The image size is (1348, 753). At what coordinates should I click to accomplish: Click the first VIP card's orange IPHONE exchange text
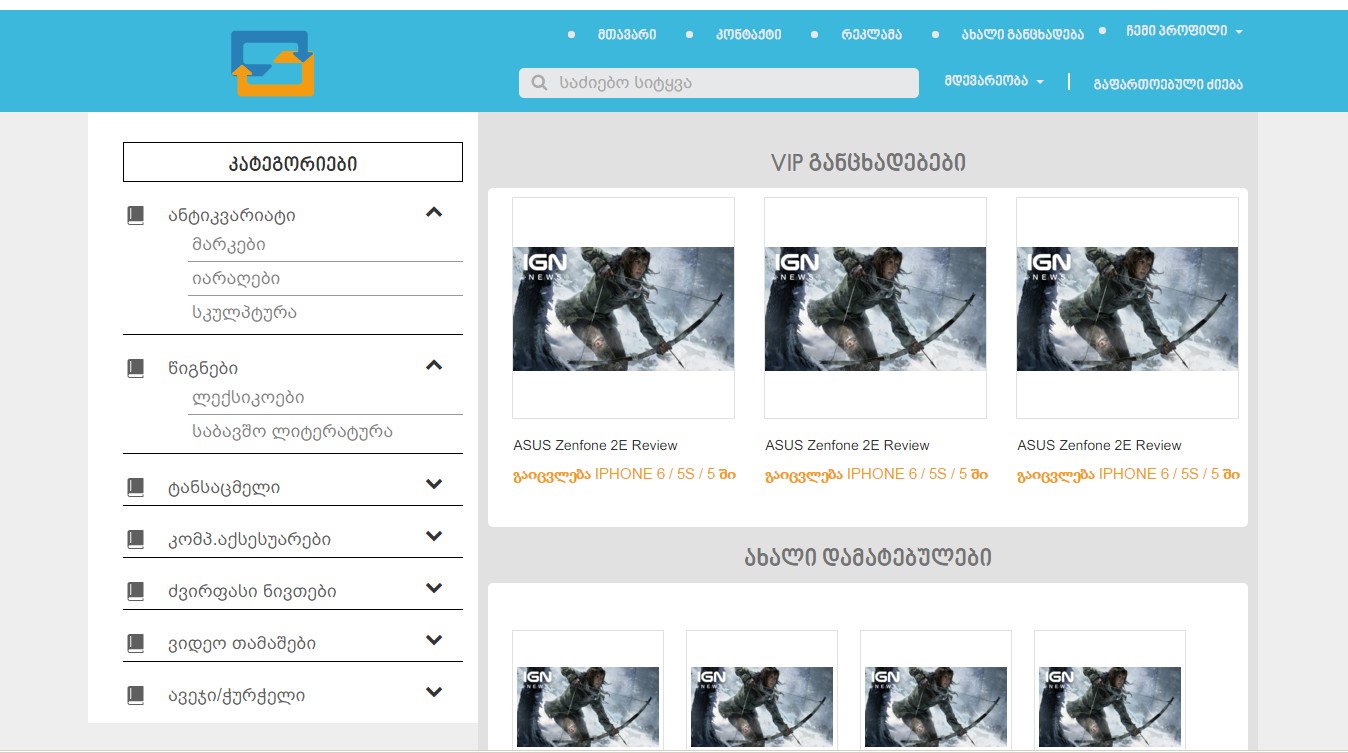(x=625, y=474)
